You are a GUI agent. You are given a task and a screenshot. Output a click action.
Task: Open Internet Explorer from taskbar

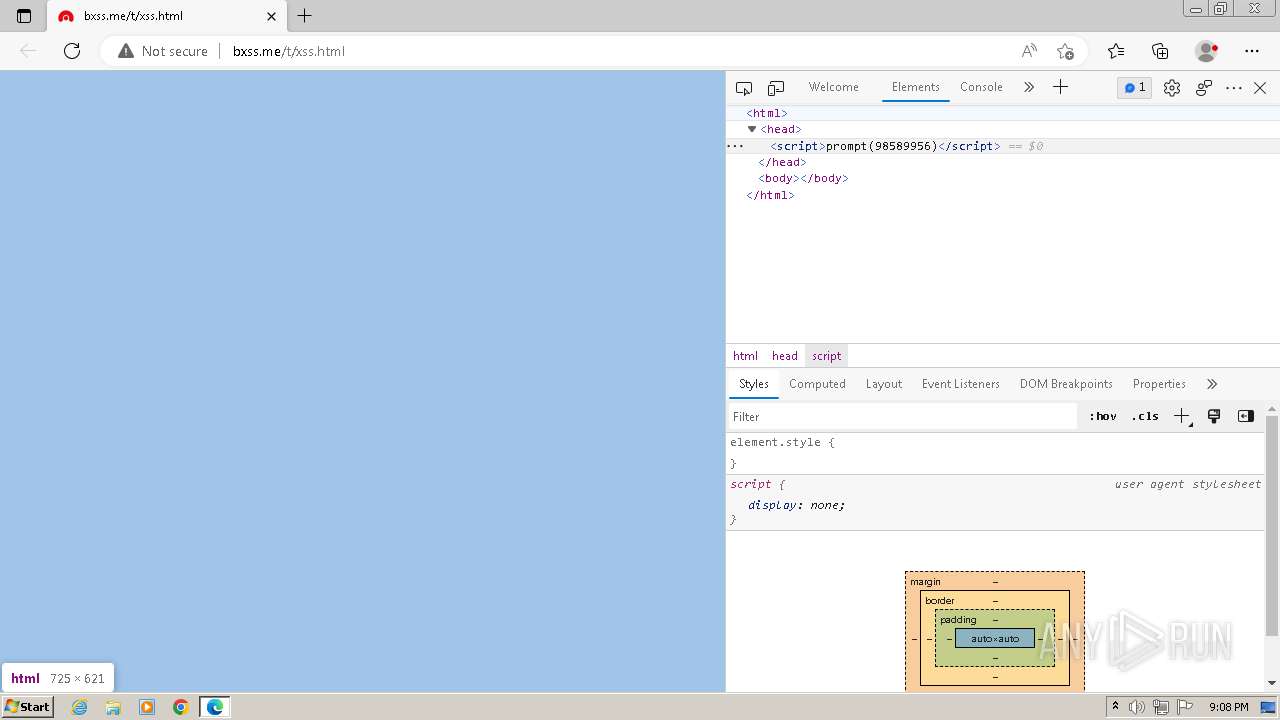pos(80,707)
